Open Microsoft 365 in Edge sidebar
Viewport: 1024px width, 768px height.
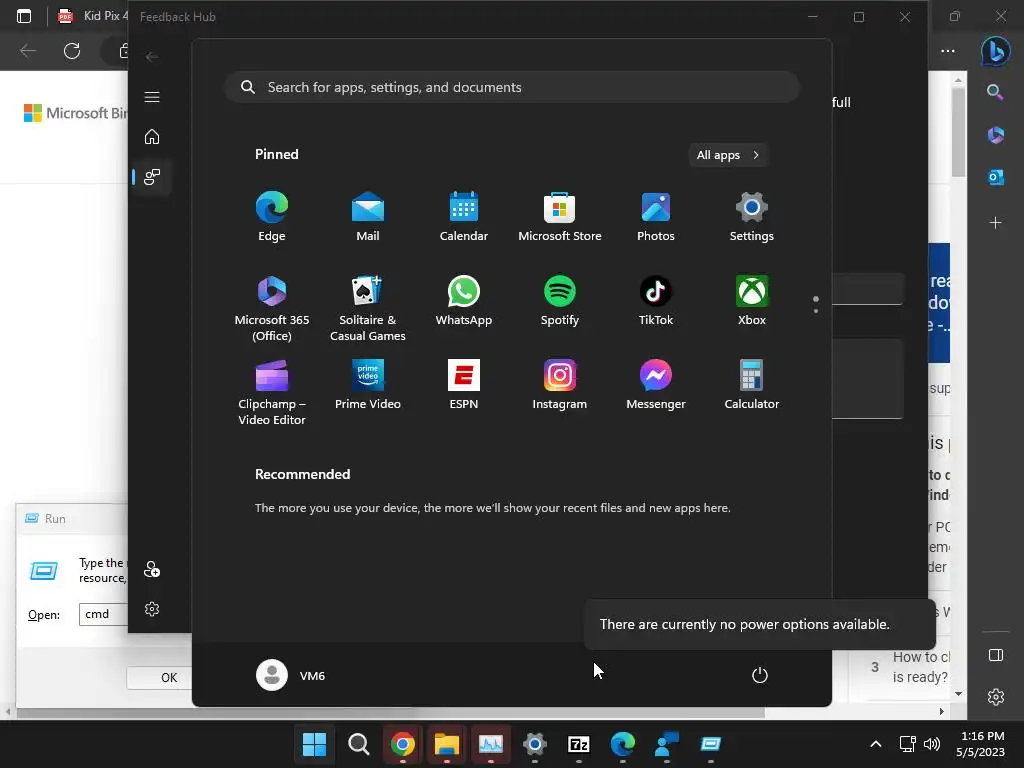995,135
